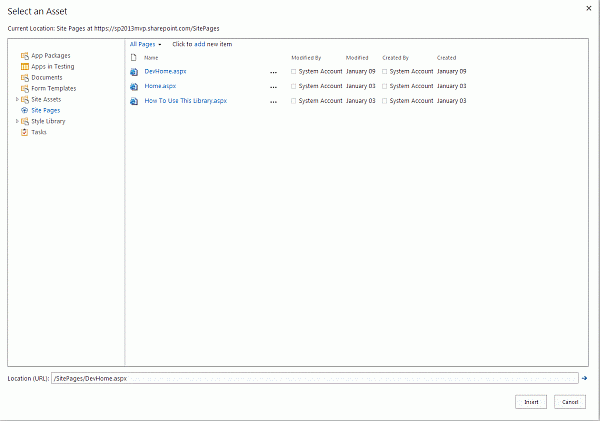The height and width of the screenshot is (421, 600).
Task: Click the App Packages library icon
Action: 24,56
